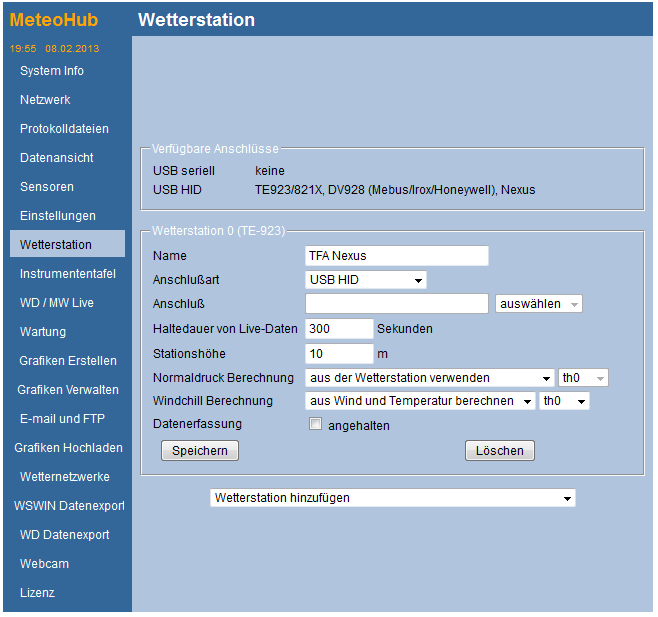Screen dimensions: 658x617
Task: Go to the Netzwerk page
Action: pos(45,100)
